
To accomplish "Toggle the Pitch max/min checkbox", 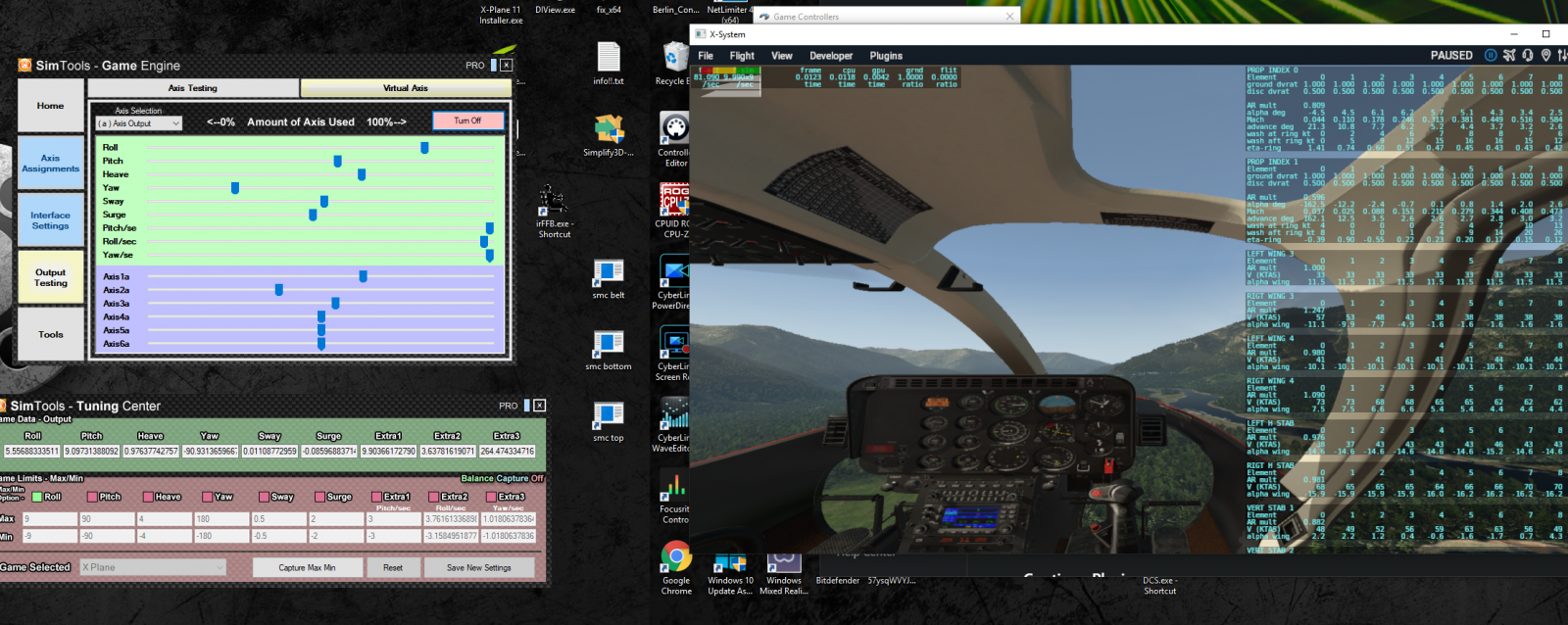I will pyautogui.click(x=91, y=497).
